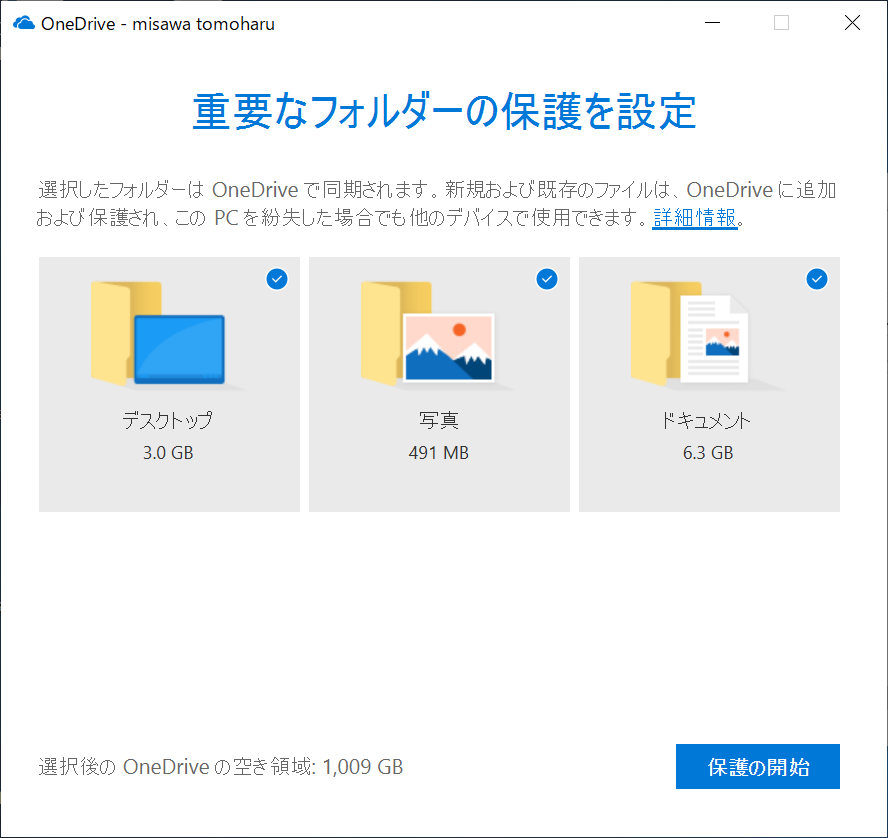Minimize the OneDrive window
This screenshot has height=838, width=888.
tap(712, 23)
